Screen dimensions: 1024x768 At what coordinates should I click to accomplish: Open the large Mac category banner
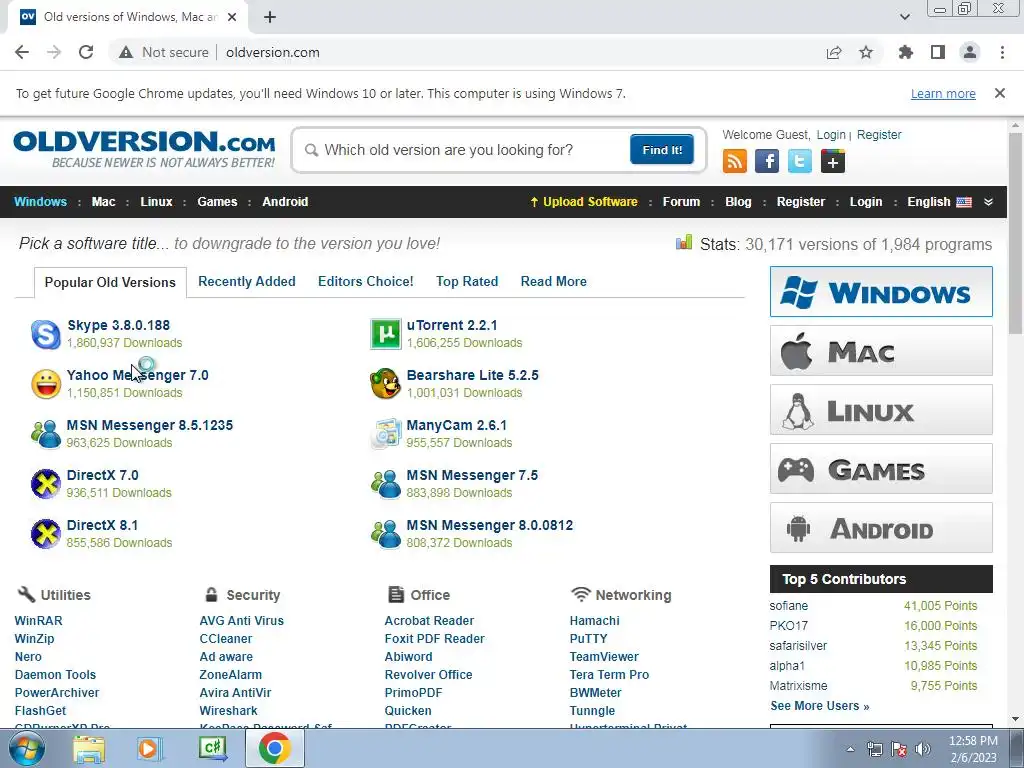click(881, 351)
